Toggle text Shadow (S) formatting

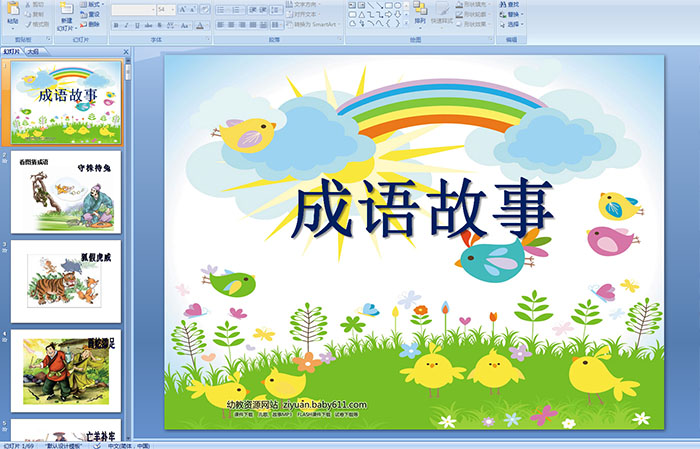point(159,25)
